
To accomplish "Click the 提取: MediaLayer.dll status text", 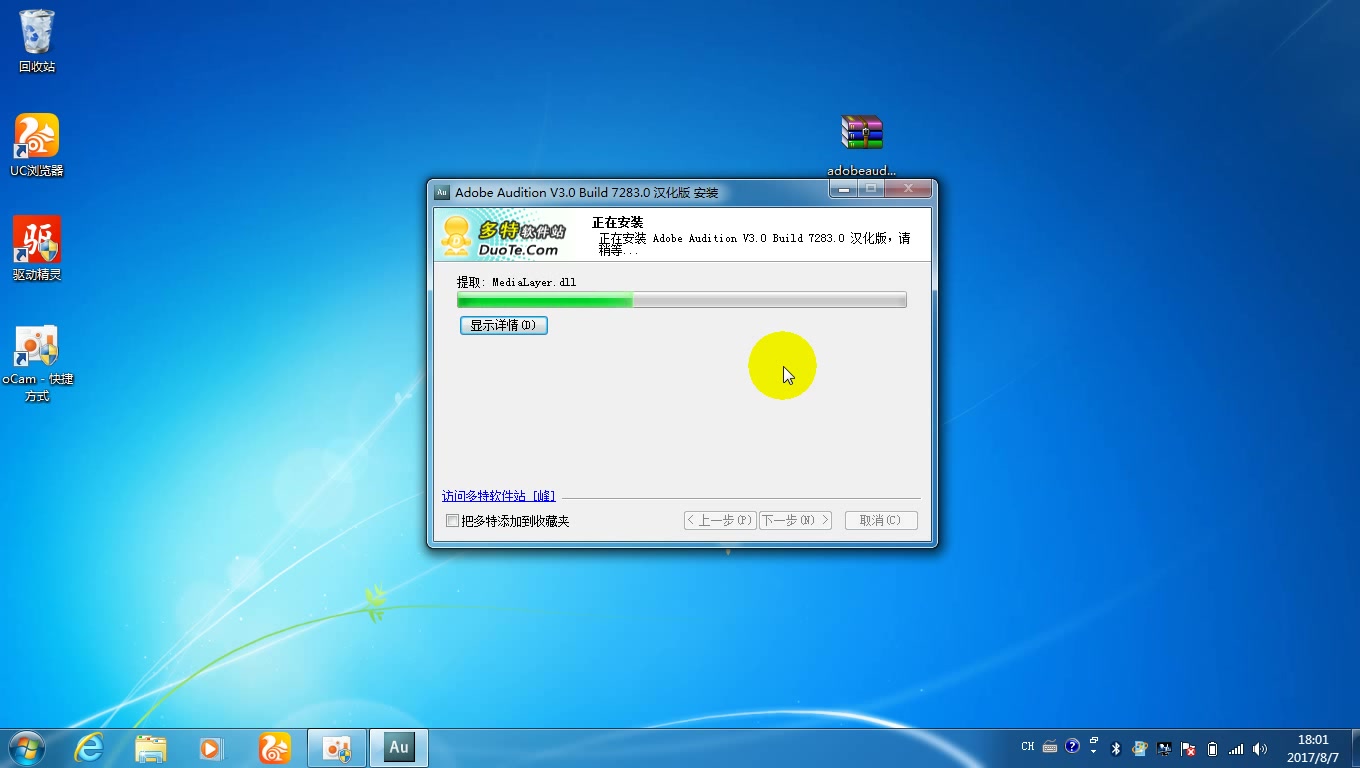I will [516, 282].
